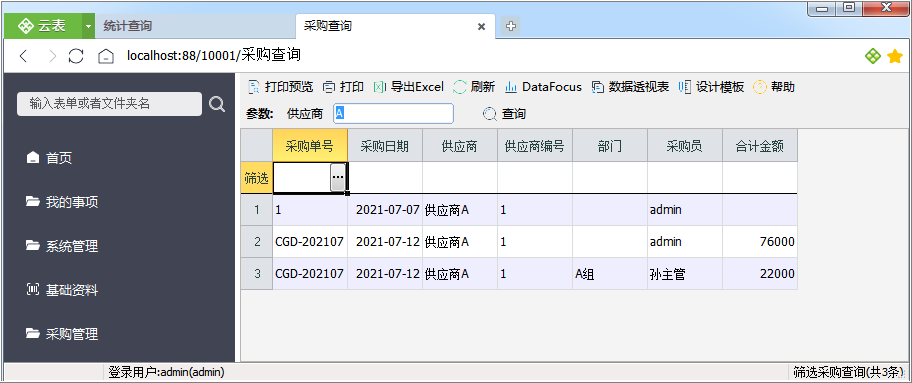Click amount 22000 cell
The width and height of the screenshot is (912, 383).
click(760, 274)
